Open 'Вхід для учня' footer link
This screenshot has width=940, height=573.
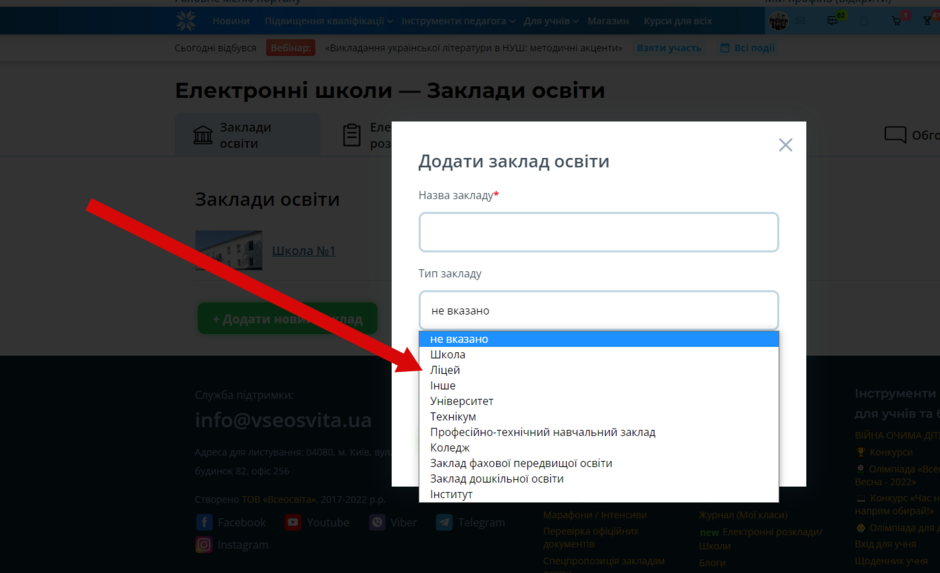[885, 544]
